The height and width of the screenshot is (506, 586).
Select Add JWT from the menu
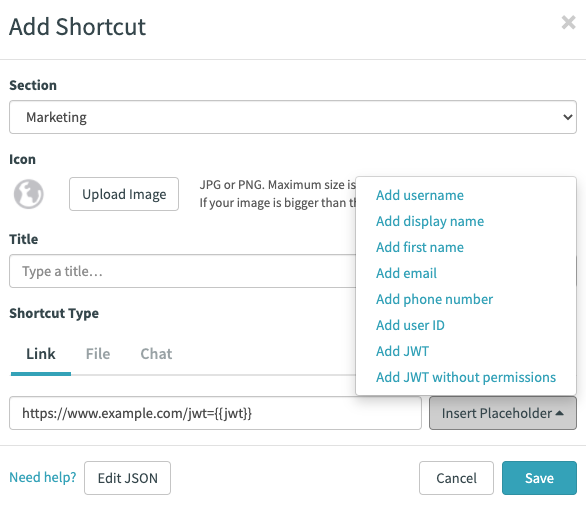click(402, 351)
